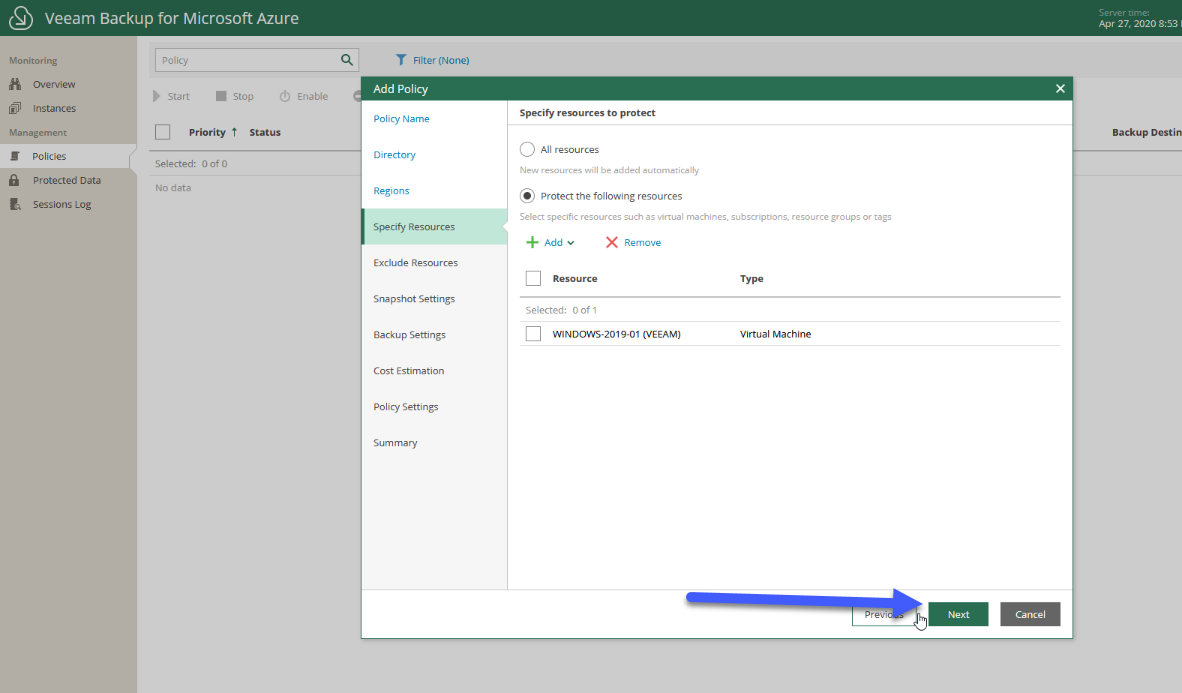The width and height of the screenshot is (1182, 693).
Task: Click the search magnifier icon
Action: pyautogui.click(x=347, y=60)
